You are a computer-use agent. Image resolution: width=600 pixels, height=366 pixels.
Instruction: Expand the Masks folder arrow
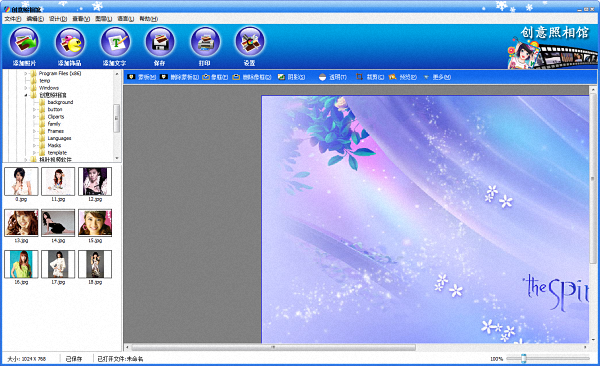point(34,146)
